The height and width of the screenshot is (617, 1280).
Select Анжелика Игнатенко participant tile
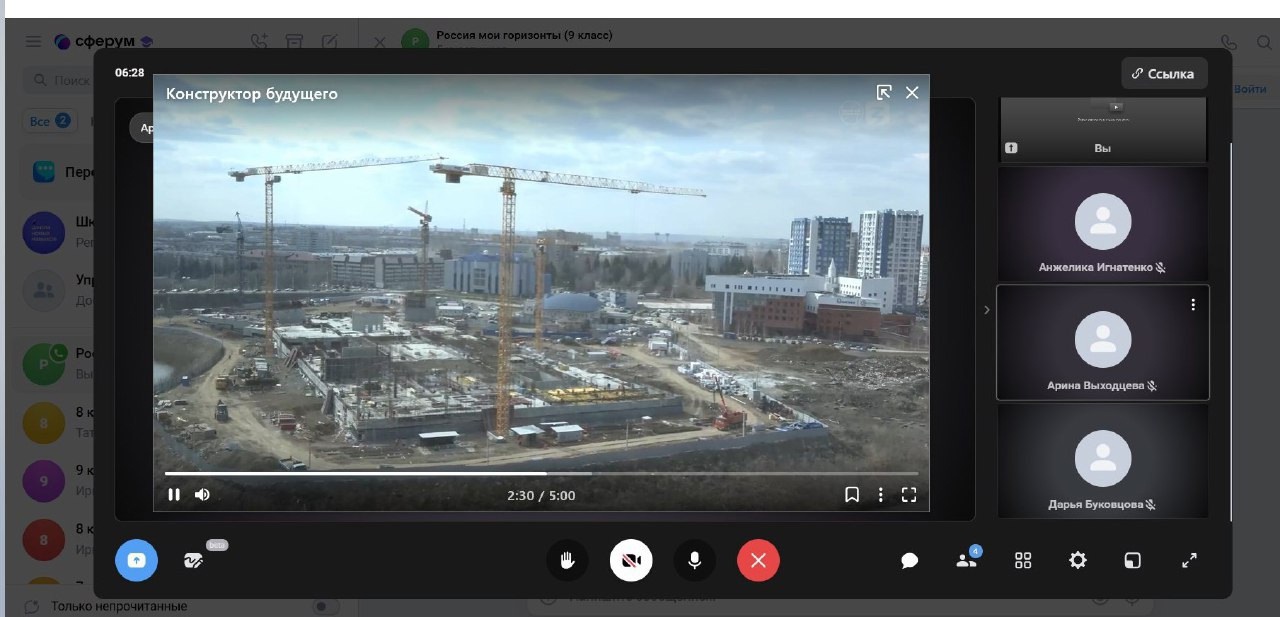1102,224
